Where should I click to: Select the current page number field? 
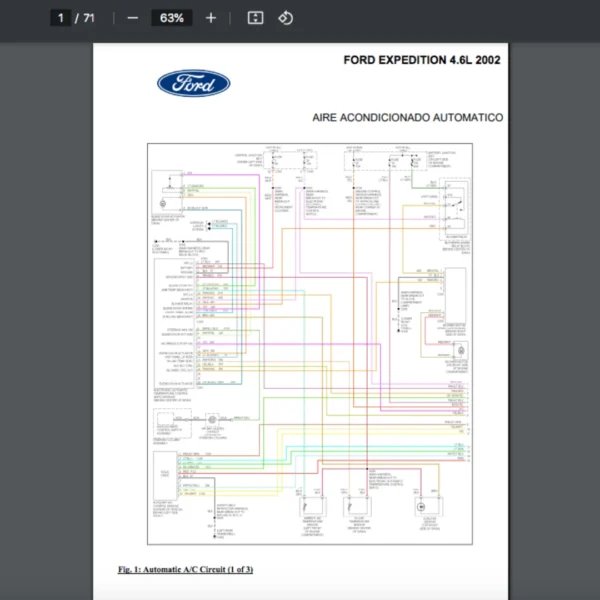coord(62,18)
